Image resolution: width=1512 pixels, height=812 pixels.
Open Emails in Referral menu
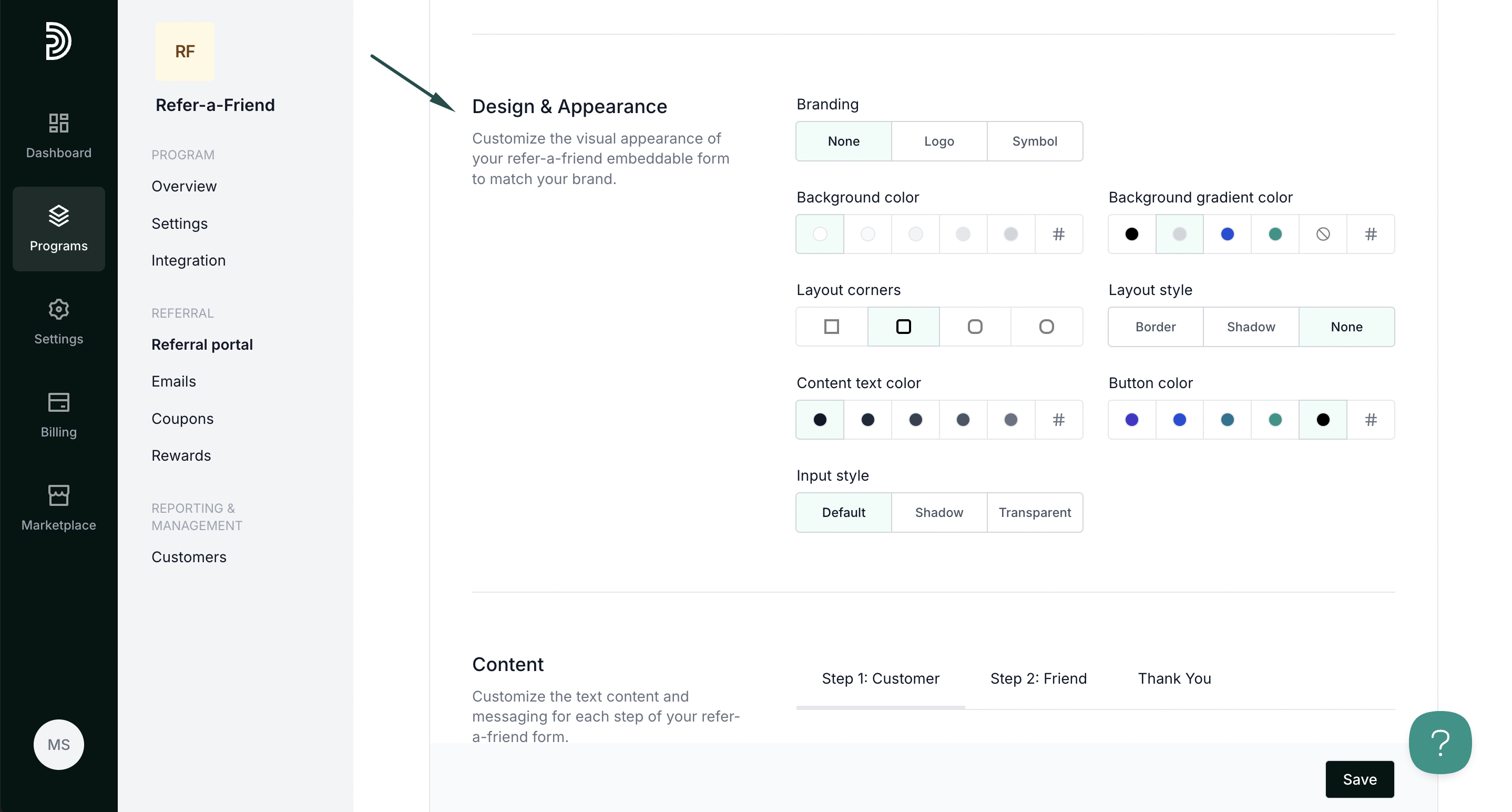click(x=173, y=382)
